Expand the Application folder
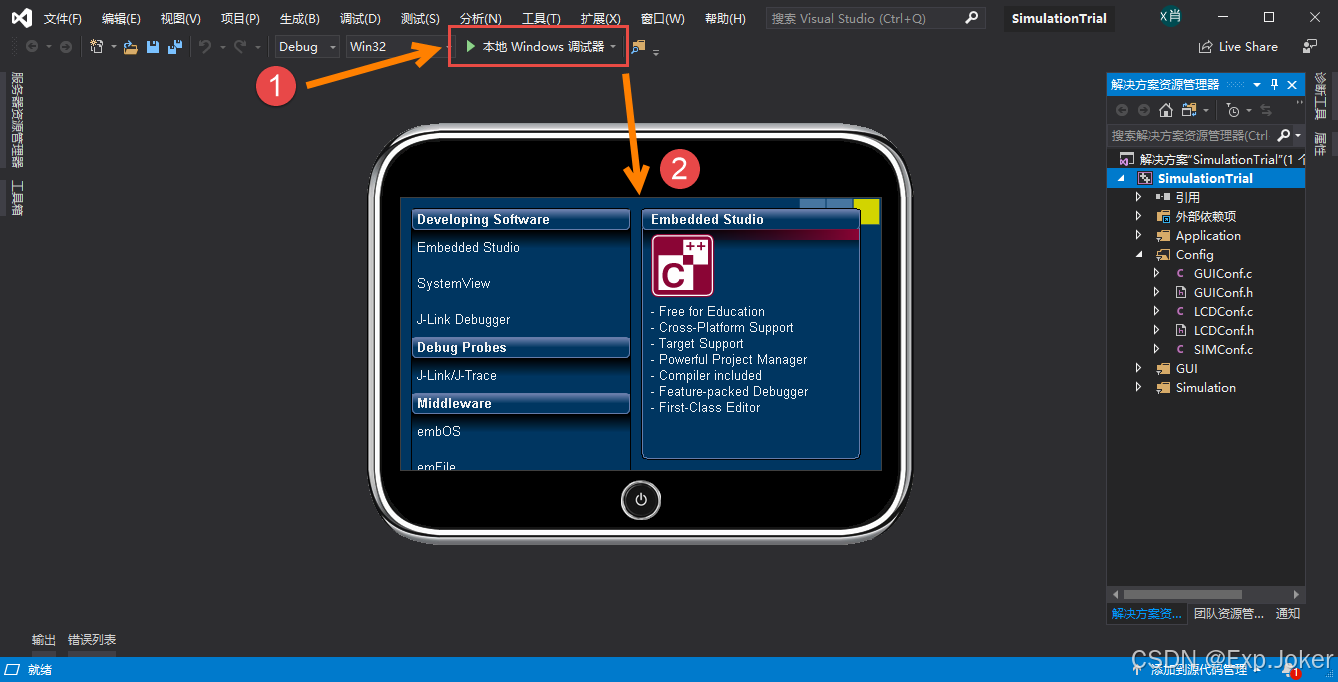This screenshot has height=682, width=1338. 1138,236
